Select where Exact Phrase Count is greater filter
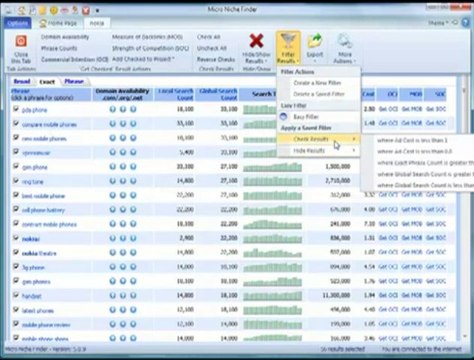Screen dimensions: 474x360 click(x=425, y=163)
